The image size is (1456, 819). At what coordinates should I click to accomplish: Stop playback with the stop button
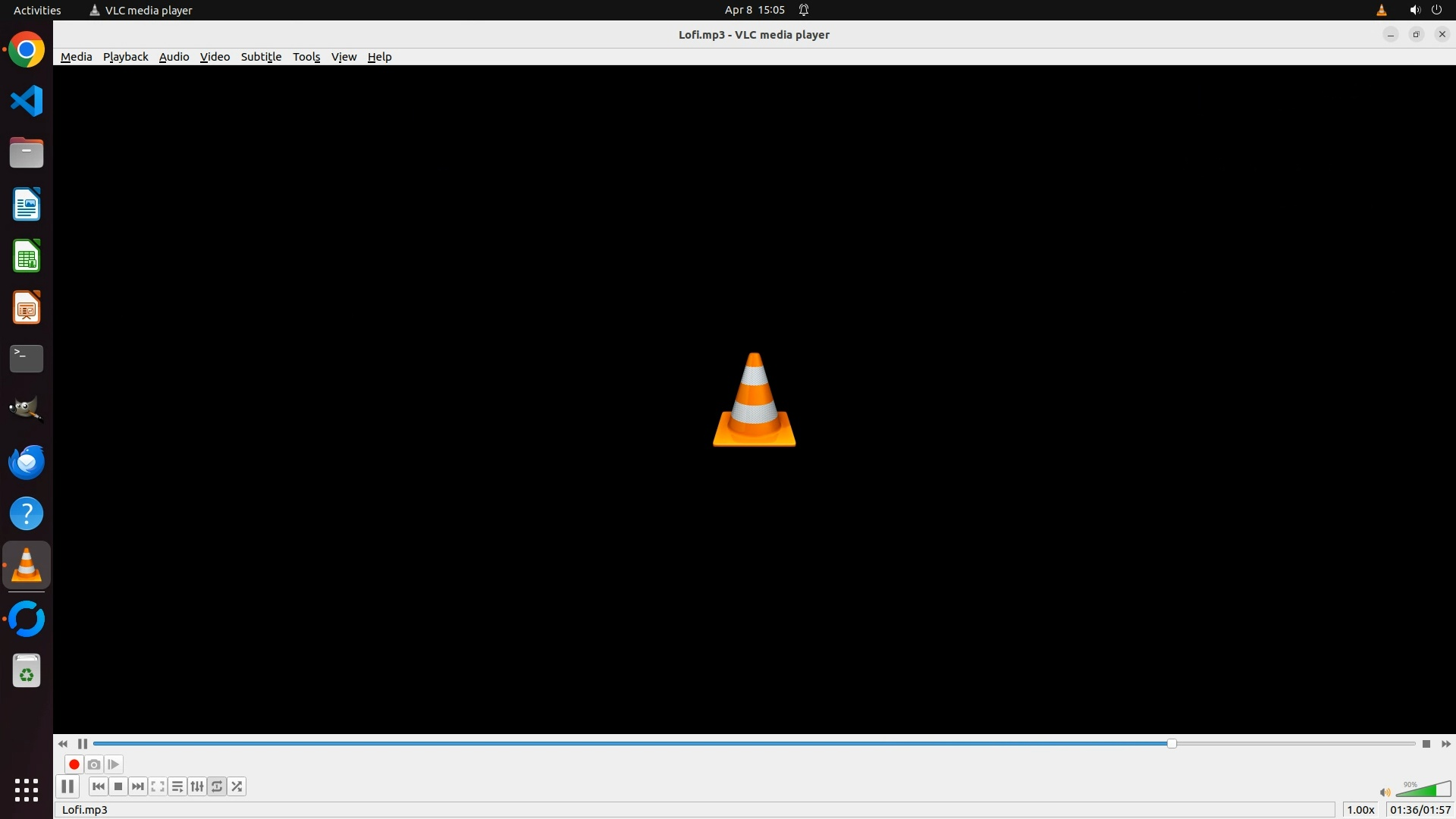tap(118, 786)
